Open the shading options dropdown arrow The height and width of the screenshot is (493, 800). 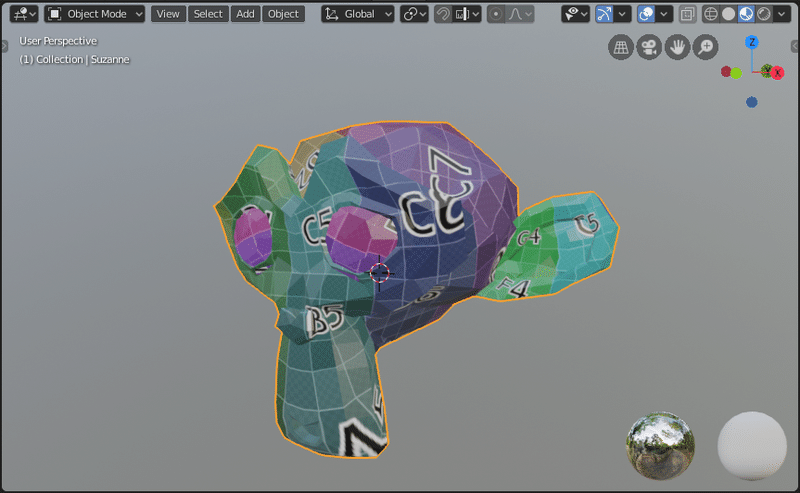(782, 14)
